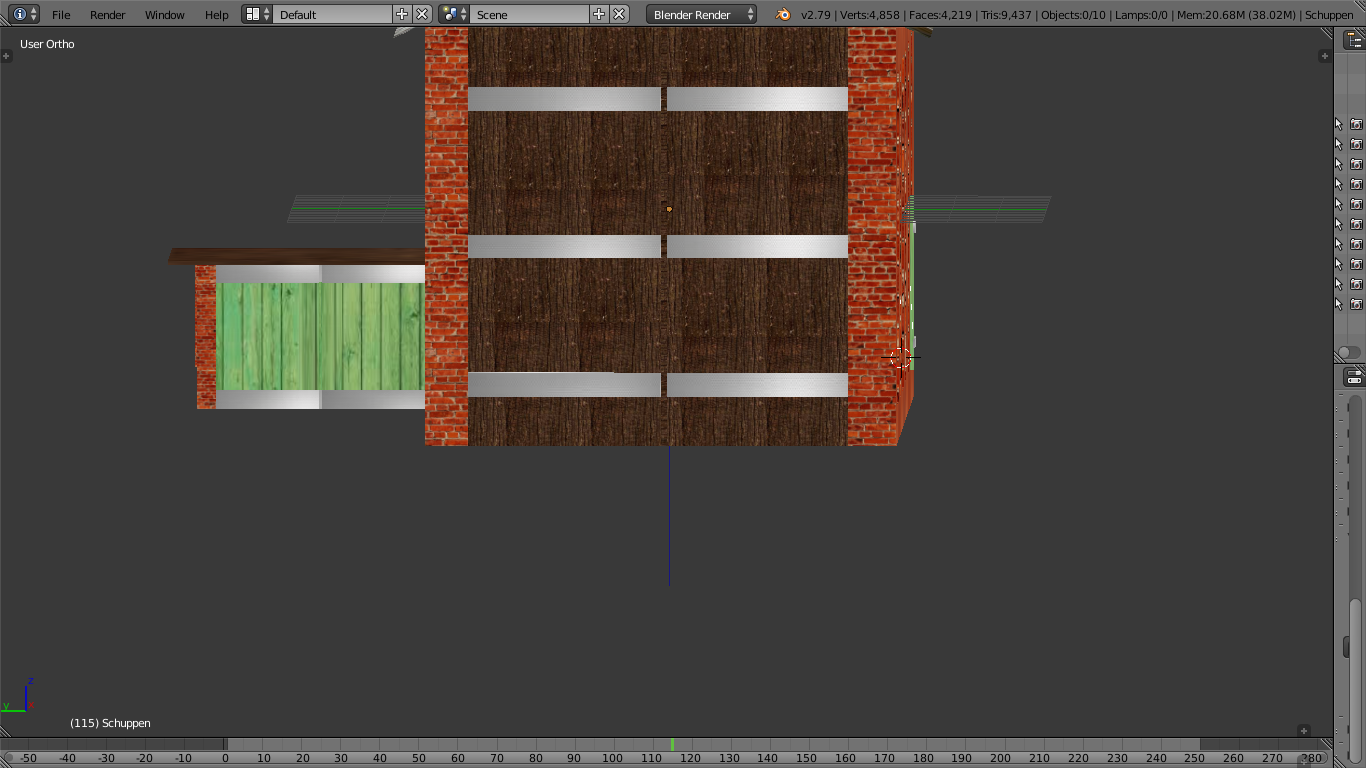1366x768 pixels.
Task: Open the File menu
Action: click(x=61, y=15)
